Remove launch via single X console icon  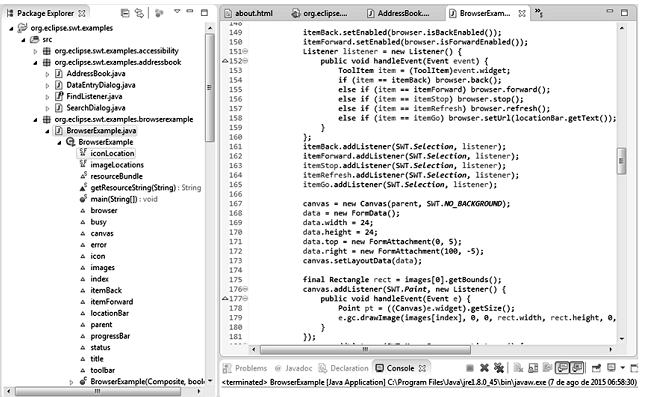click(x=484, y=368)
